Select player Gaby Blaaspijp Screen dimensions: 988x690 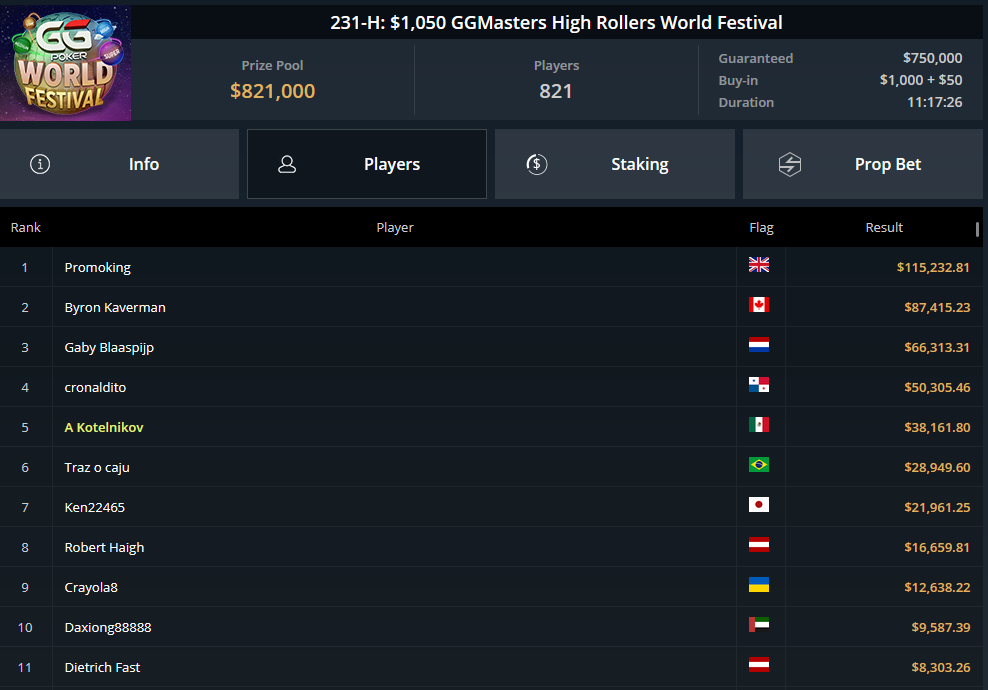click(109, 347)
